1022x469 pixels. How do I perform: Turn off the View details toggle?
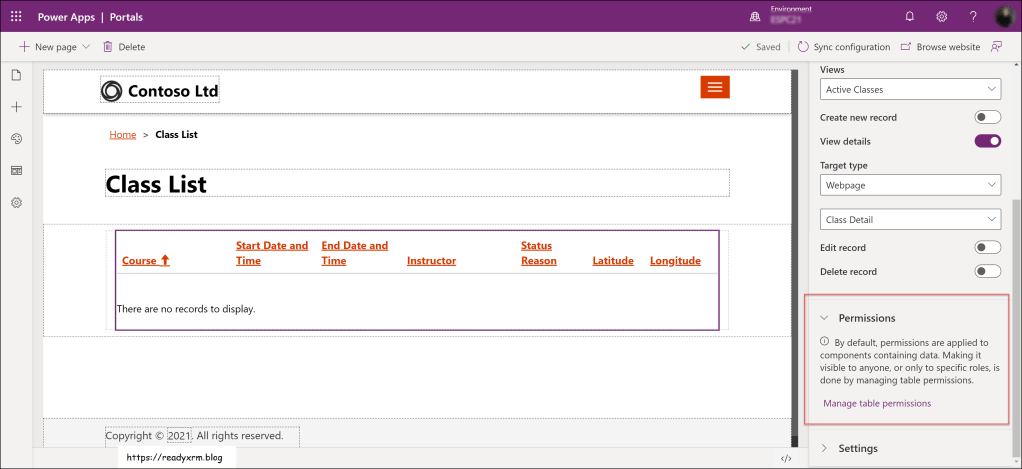pyautogui.click(x=987, y=141)
